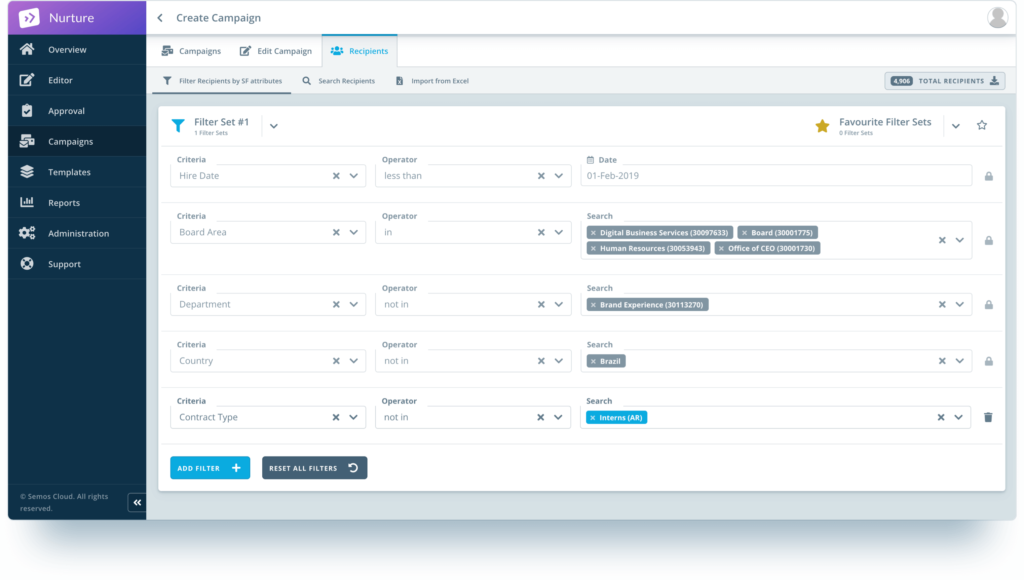The image size is (1024, 580).
Task: Remove the Digital Business Services tag
Action: pyautogui.click(x=593, y=233)
